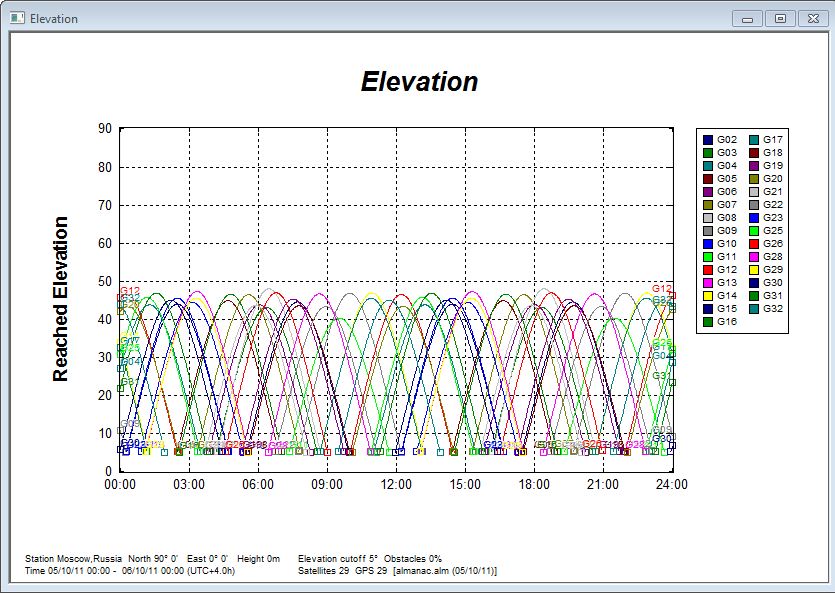Select the G12 red legend swatch

tap(708, 270)
